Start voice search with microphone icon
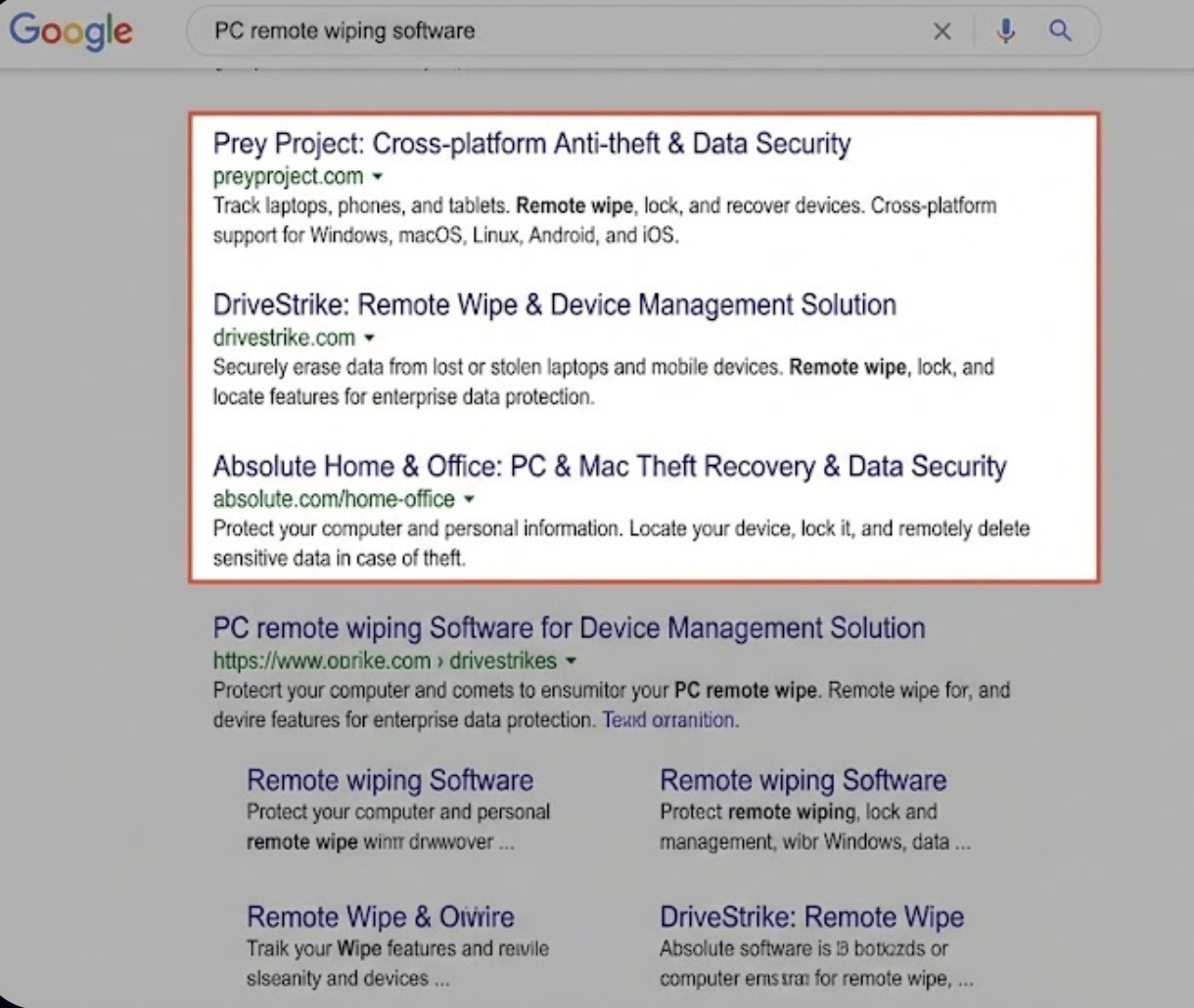The height and width of the screenshot is (1008, 1194). tap(1005, 31)
